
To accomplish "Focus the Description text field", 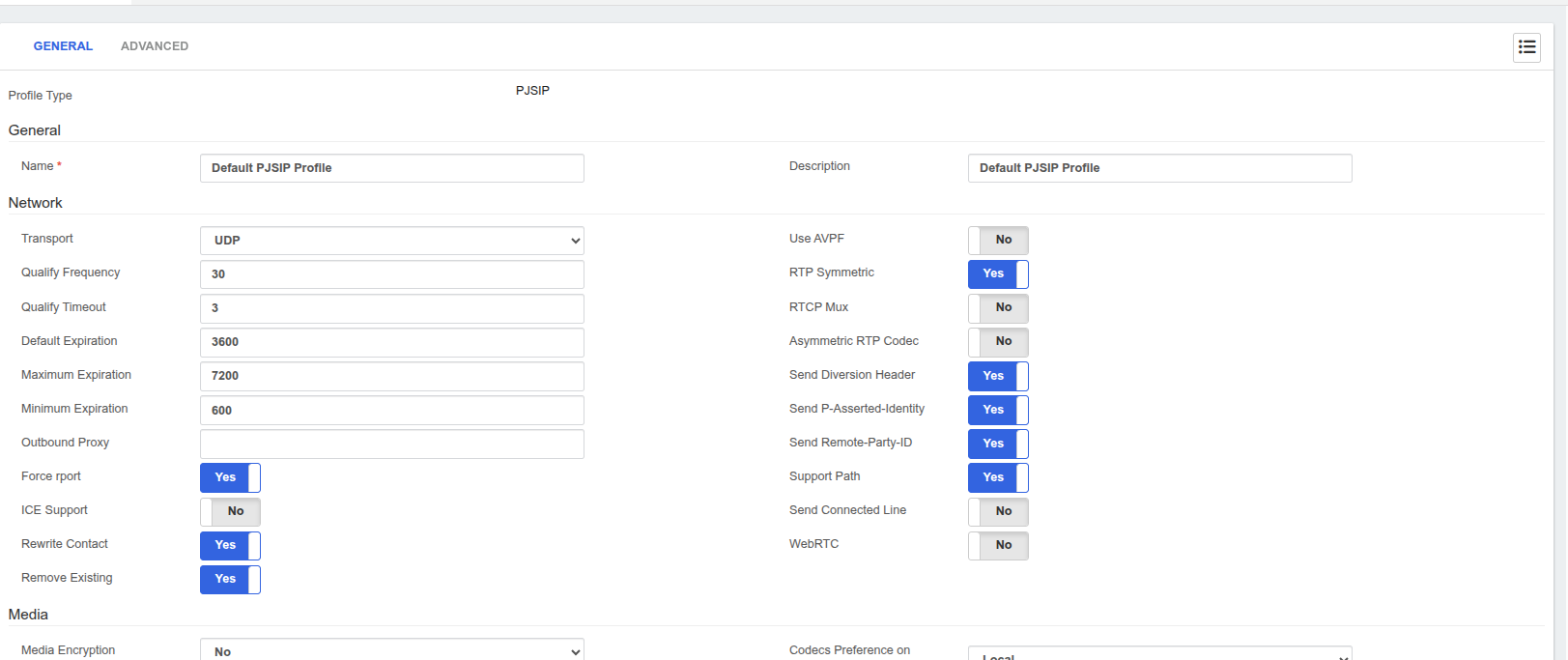I will 1159,168.
